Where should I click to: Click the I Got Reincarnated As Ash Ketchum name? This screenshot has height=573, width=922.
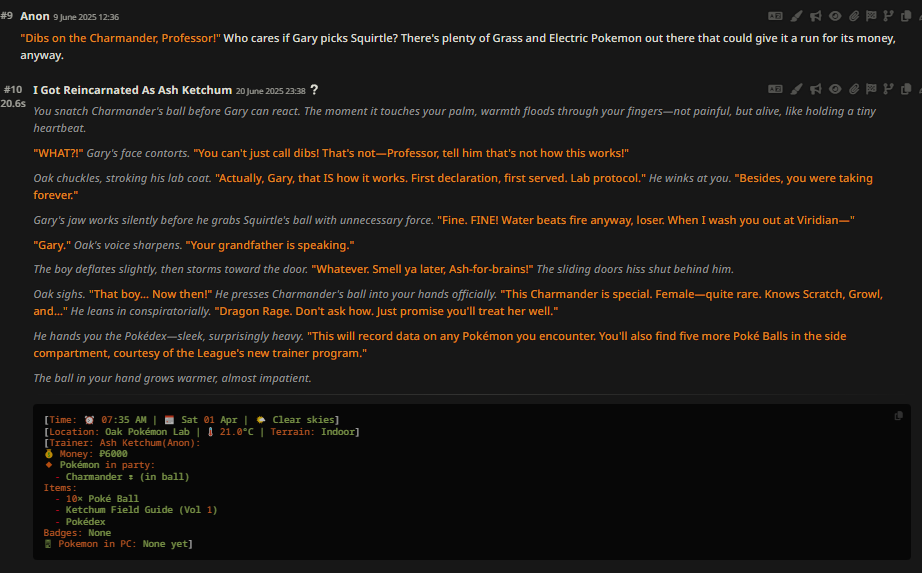click(x=133, y=90)
